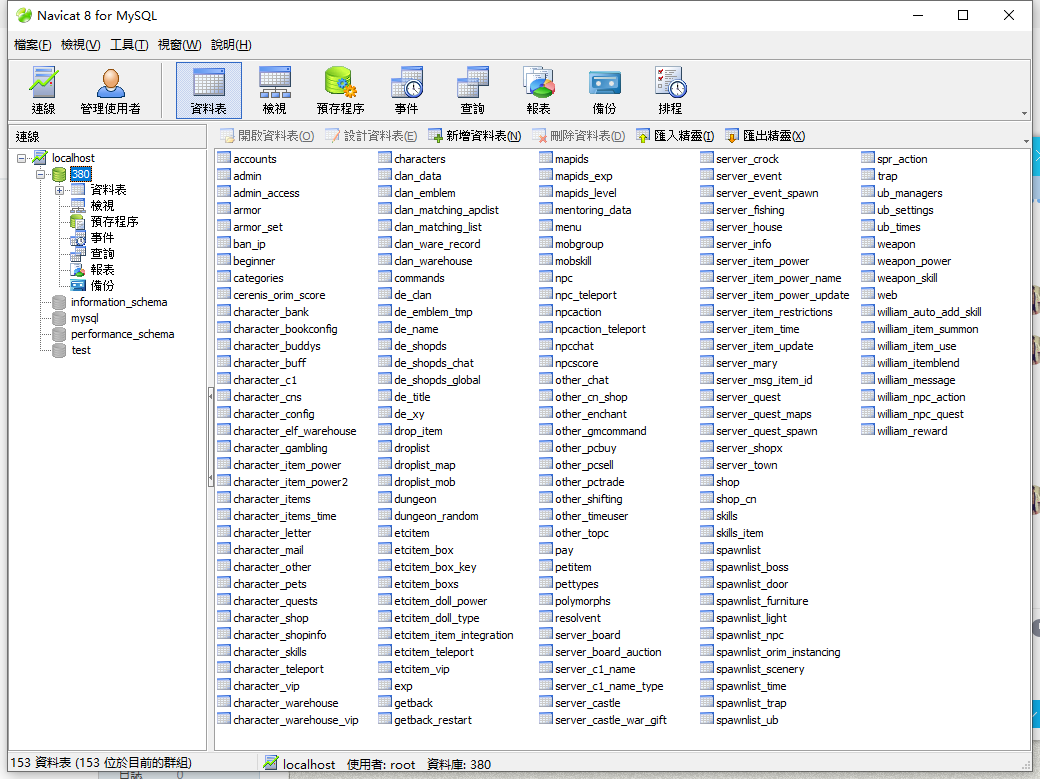Click 設計資料表 design table button
Viewport: 1040px width, 779px height.
(371, 136)
